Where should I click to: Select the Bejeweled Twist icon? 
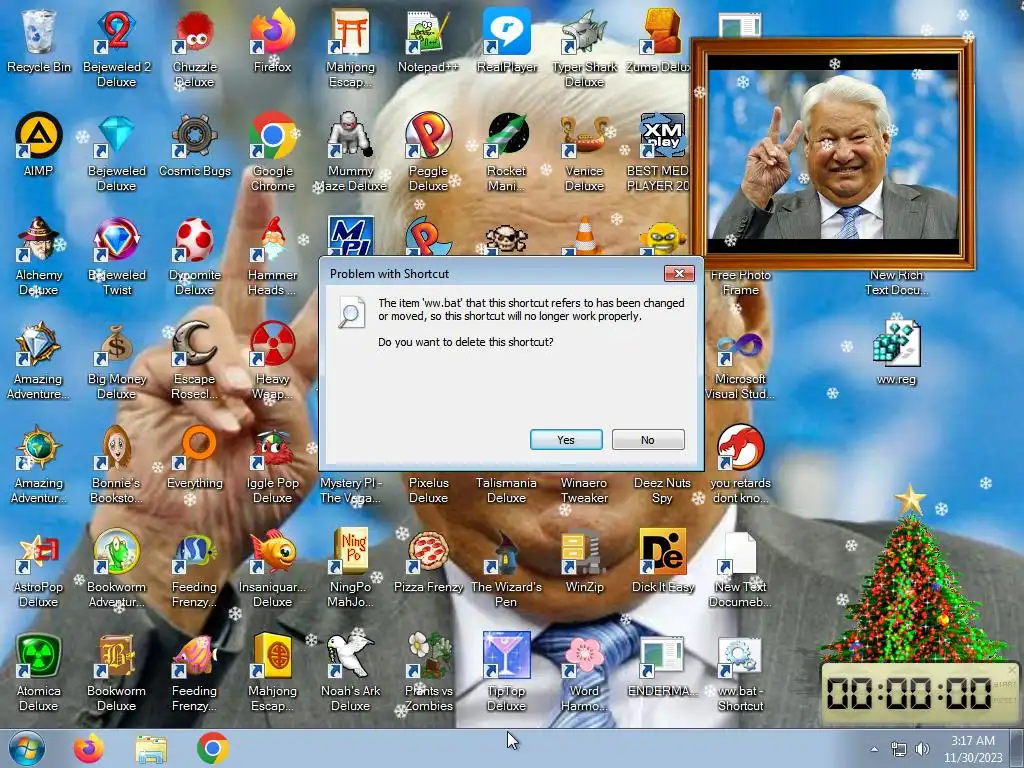point(116,257)
